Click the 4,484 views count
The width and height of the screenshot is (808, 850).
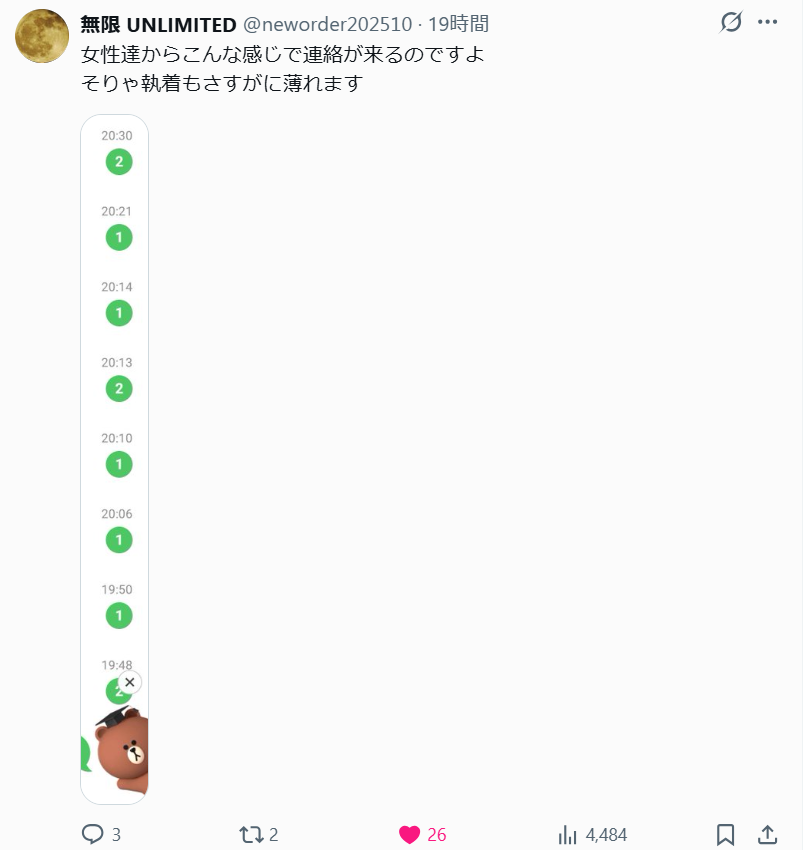[x=606, y=835]
